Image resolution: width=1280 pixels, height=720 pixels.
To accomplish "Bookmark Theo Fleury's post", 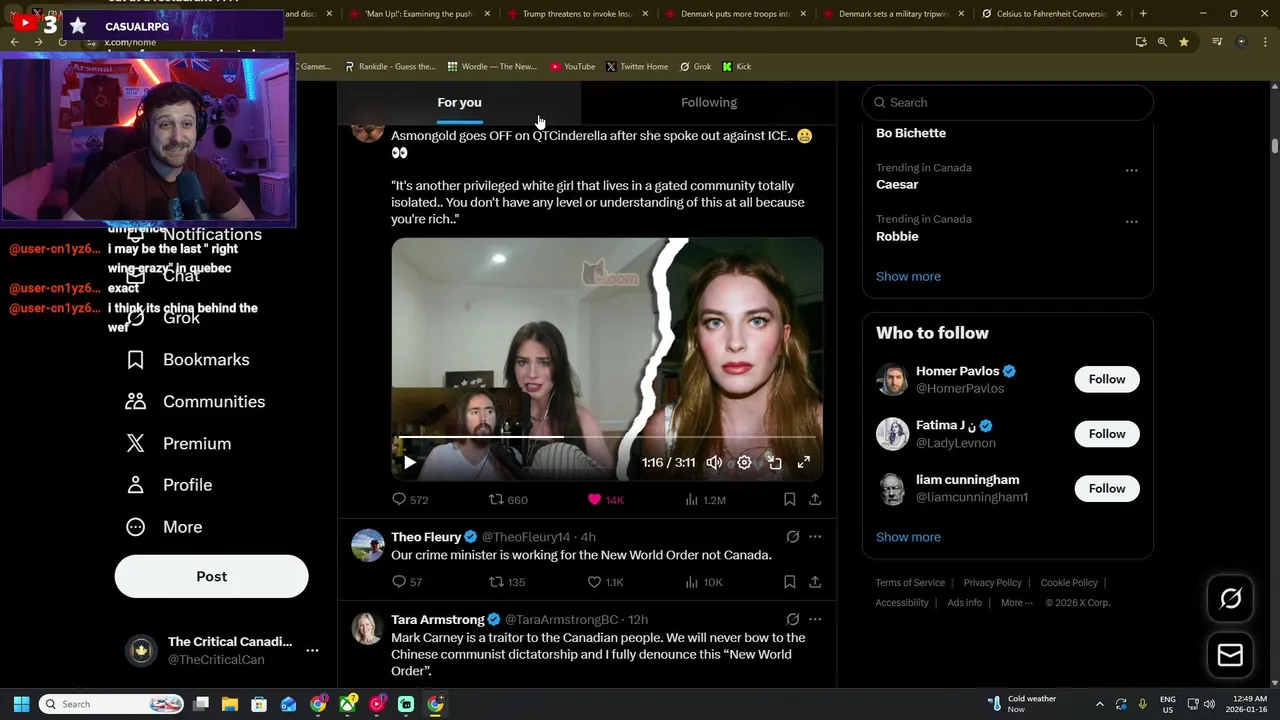I will coord(789,581).
